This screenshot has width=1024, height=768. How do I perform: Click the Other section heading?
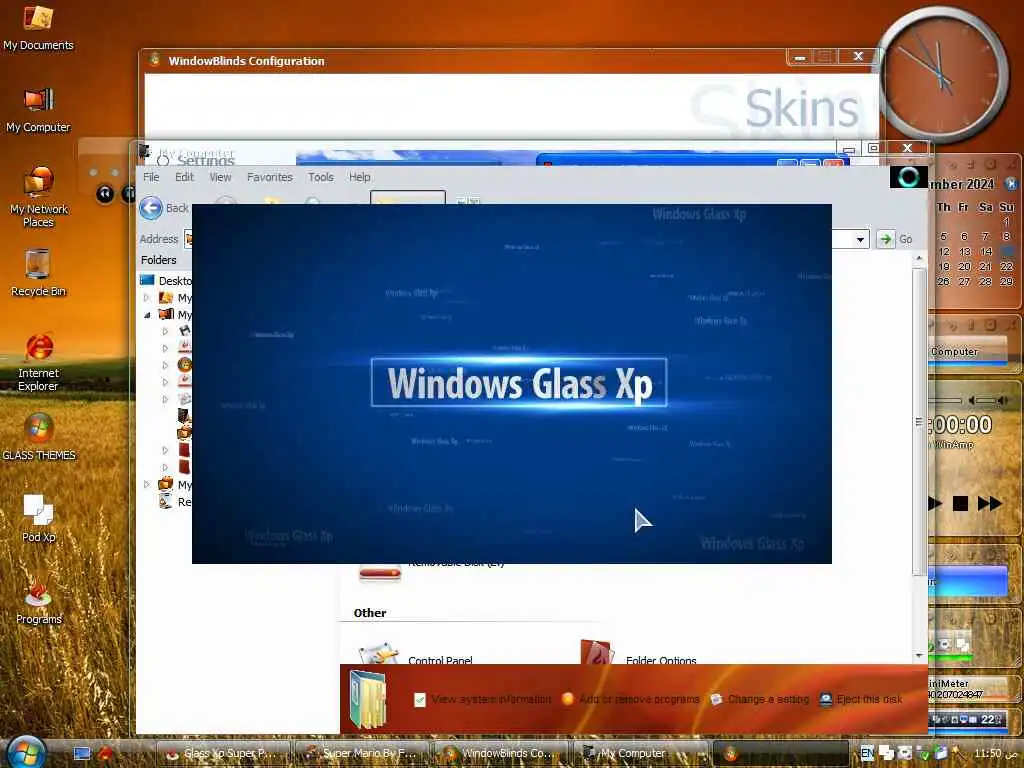coord(370,613)
